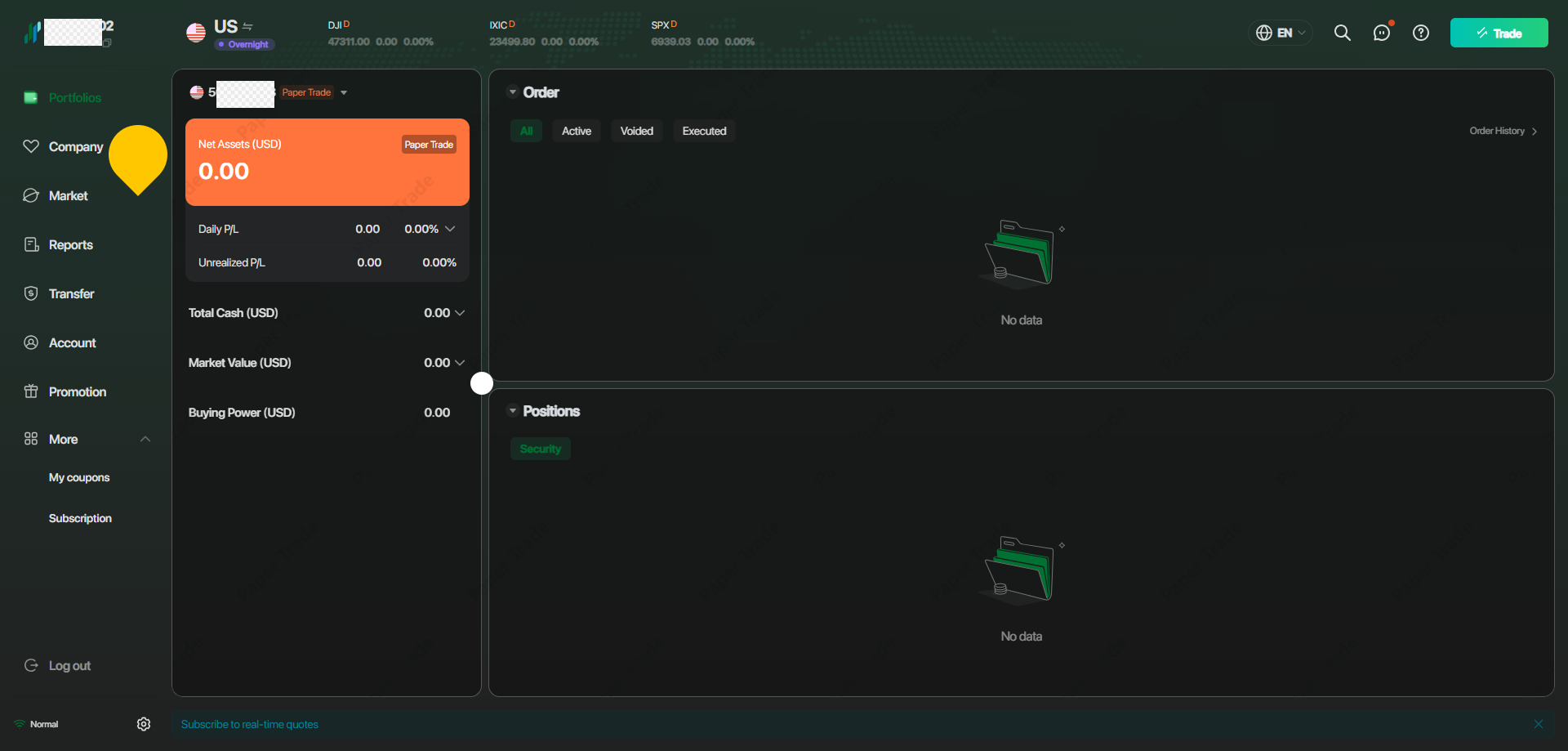Select the Executed order filter

pos(704,131)
